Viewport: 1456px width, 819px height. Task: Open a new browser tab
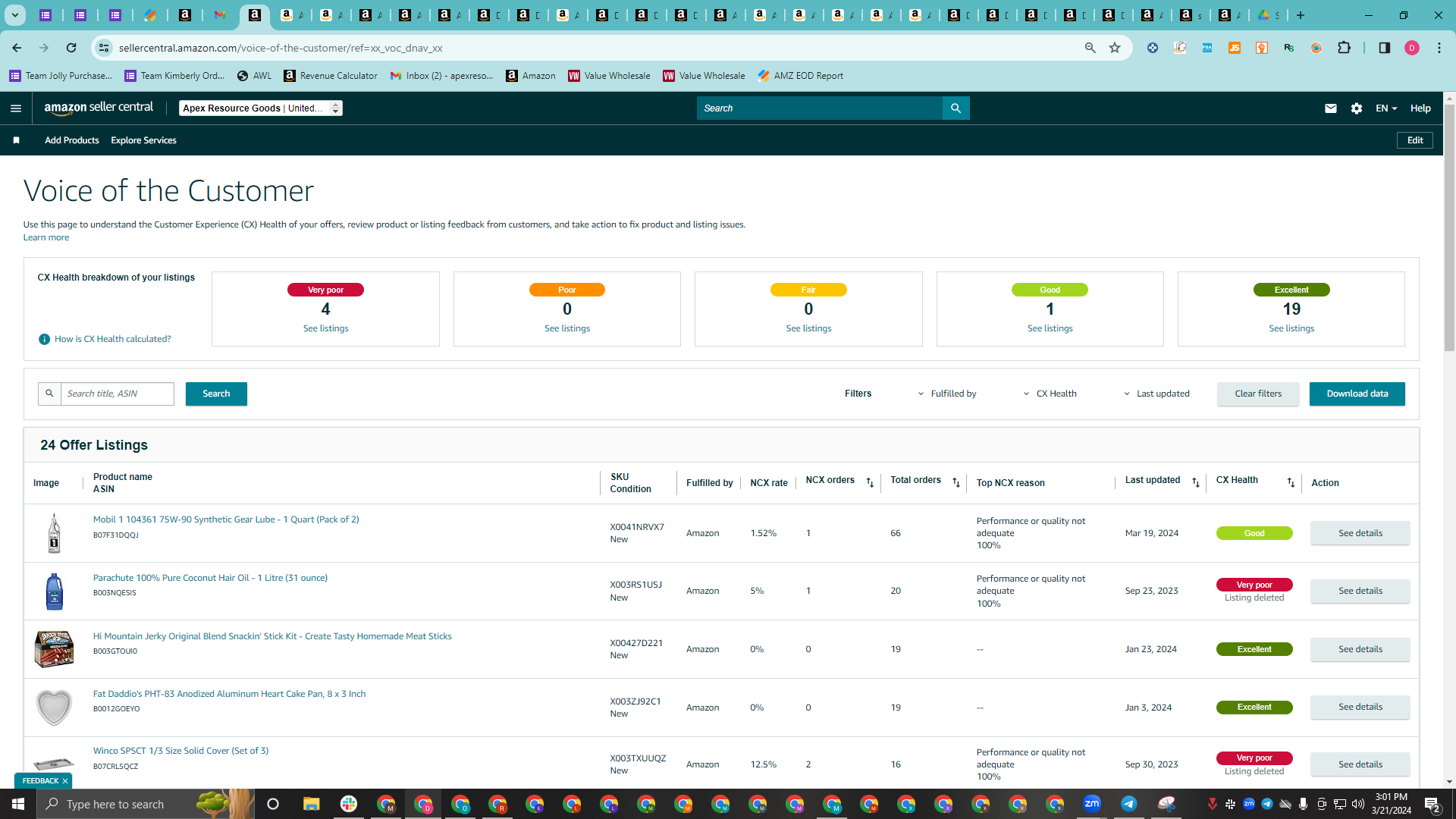click(x=1301, y=15)
